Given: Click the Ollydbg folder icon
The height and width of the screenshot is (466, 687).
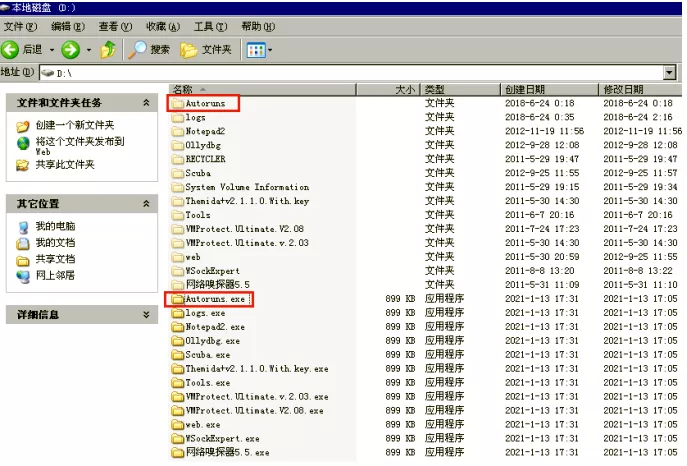Looking at the screenshot, I should point(177,145).
